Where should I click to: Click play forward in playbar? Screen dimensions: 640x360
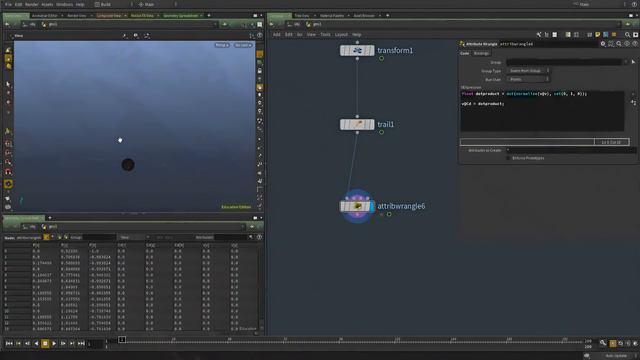point(54,344)
